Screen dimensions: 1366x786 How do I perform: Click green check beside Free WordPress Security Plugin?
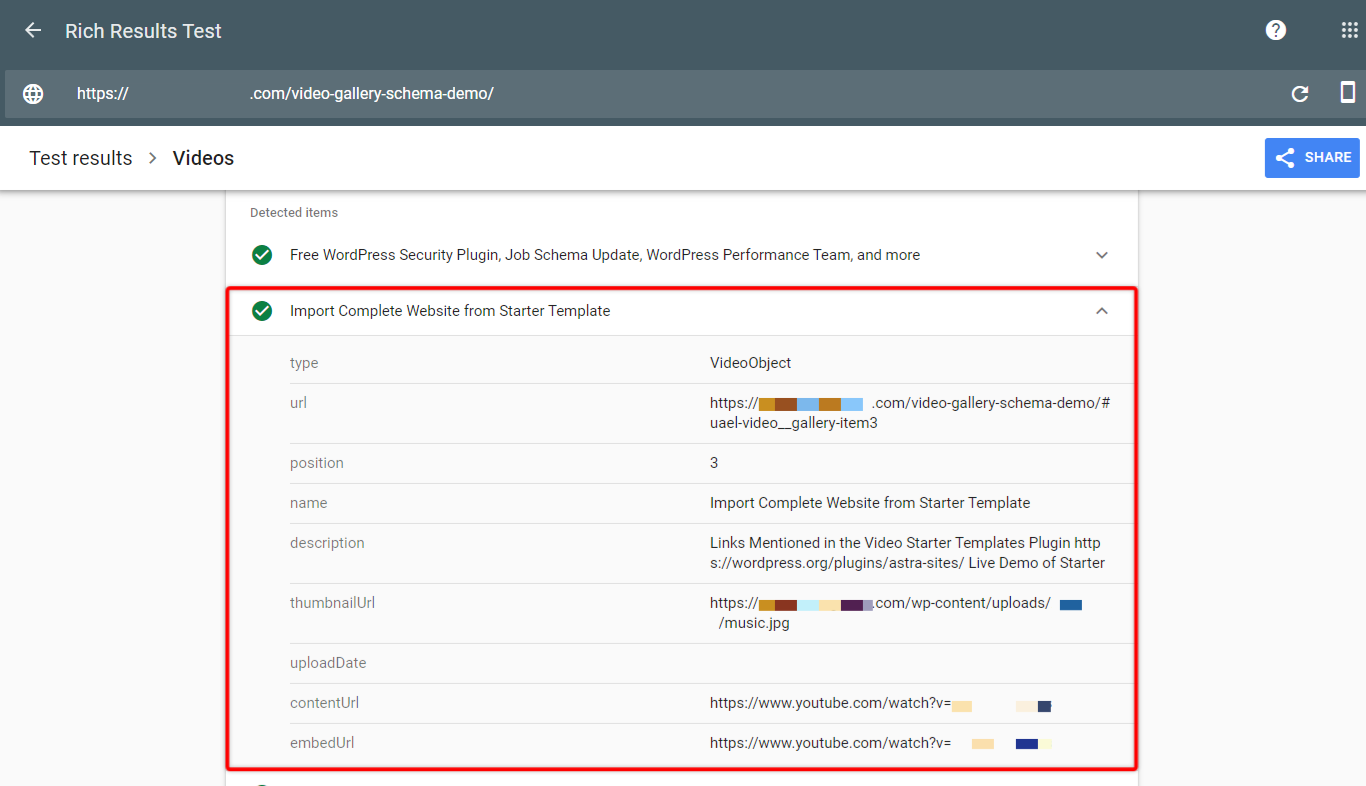pyautogui.click(x=262, y=255)
